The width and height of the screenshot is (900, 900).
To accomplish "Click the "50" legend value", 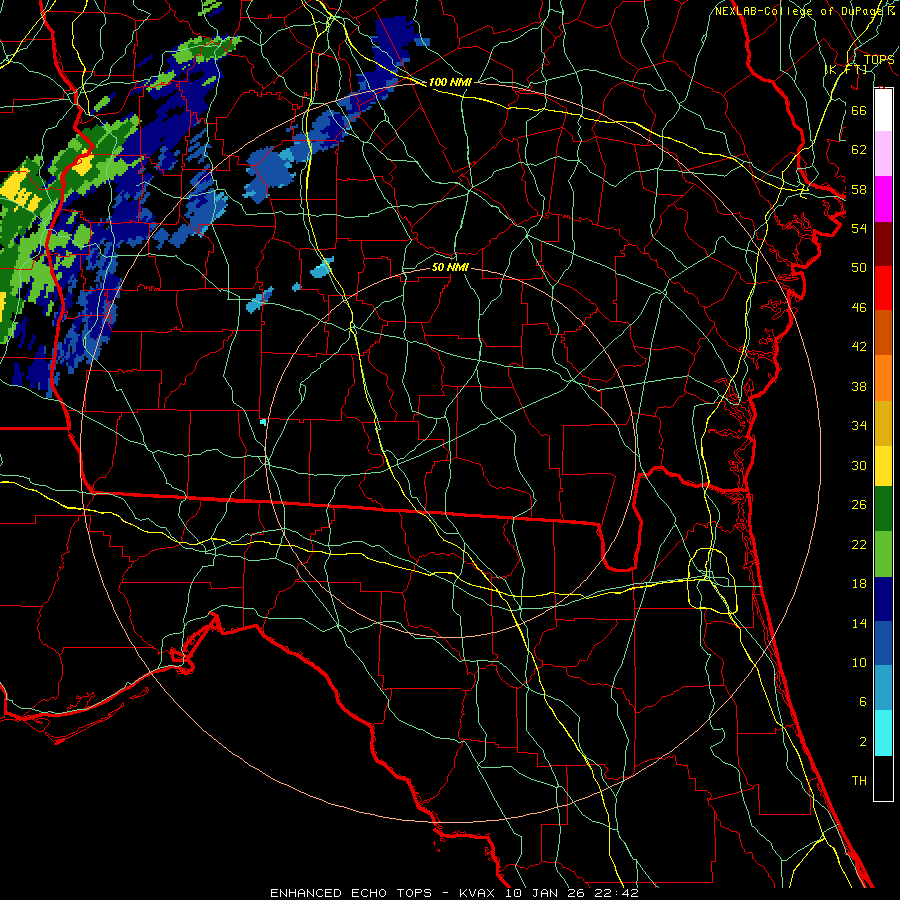I will tap(859, 267).
